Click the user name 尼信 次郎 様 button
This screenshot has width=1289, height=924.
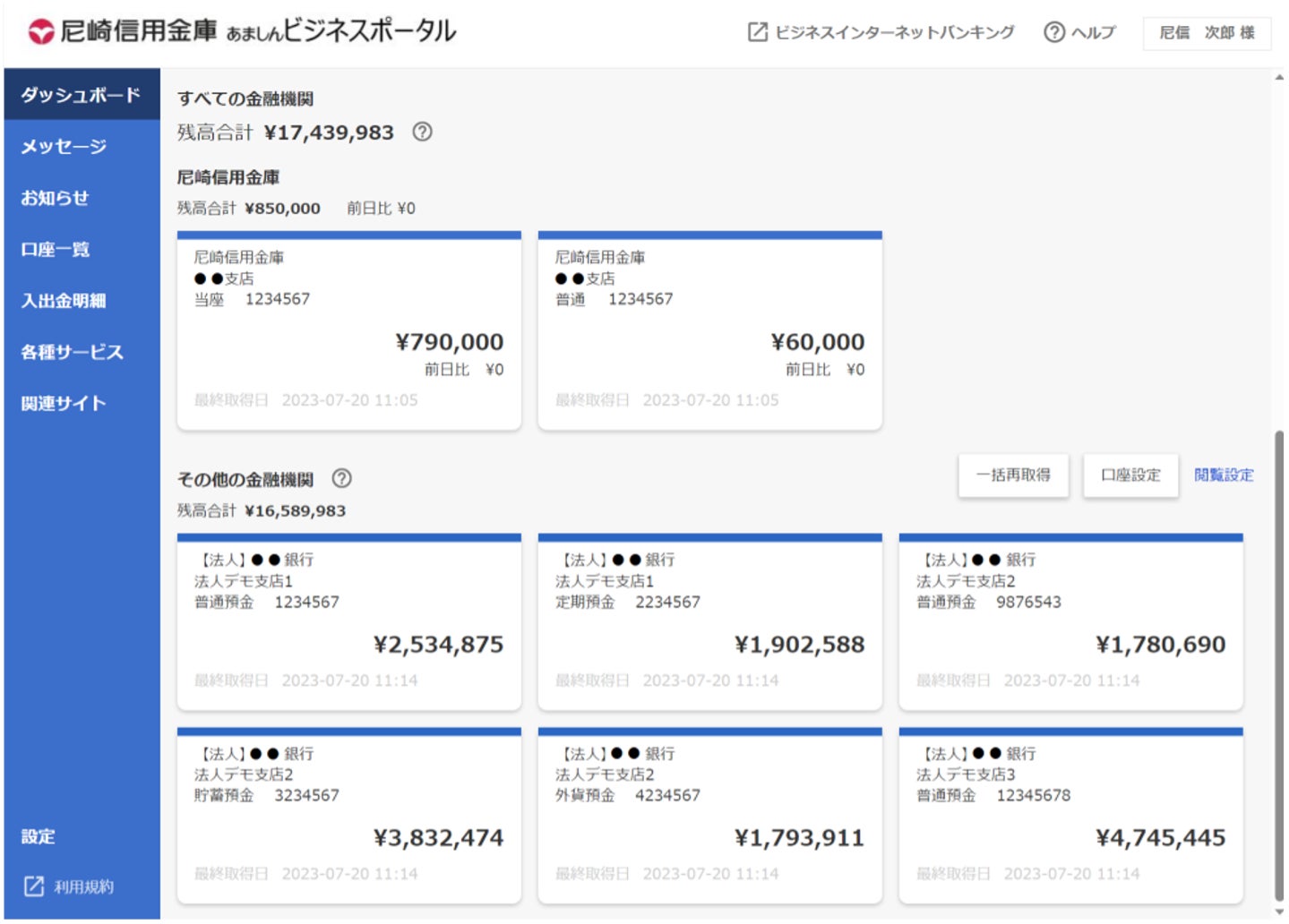pos(1207,33)
